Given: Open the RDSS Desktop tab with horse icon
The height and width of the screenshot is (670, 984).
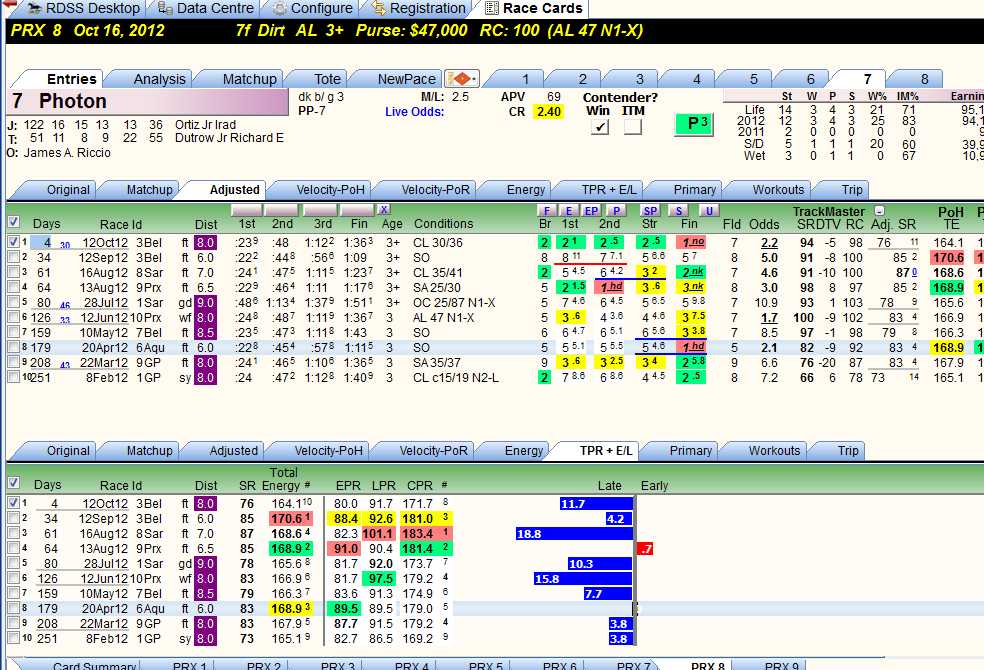Looking at the screenshot, I should (83, 8).
